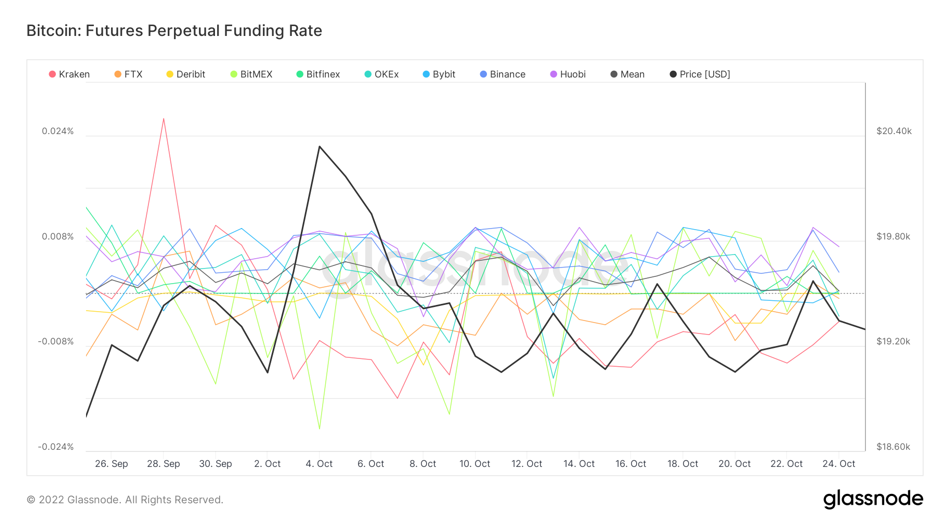Click the Kraken line's peak on 28 Sep
The image size is (949, 518).
(163, 119)
